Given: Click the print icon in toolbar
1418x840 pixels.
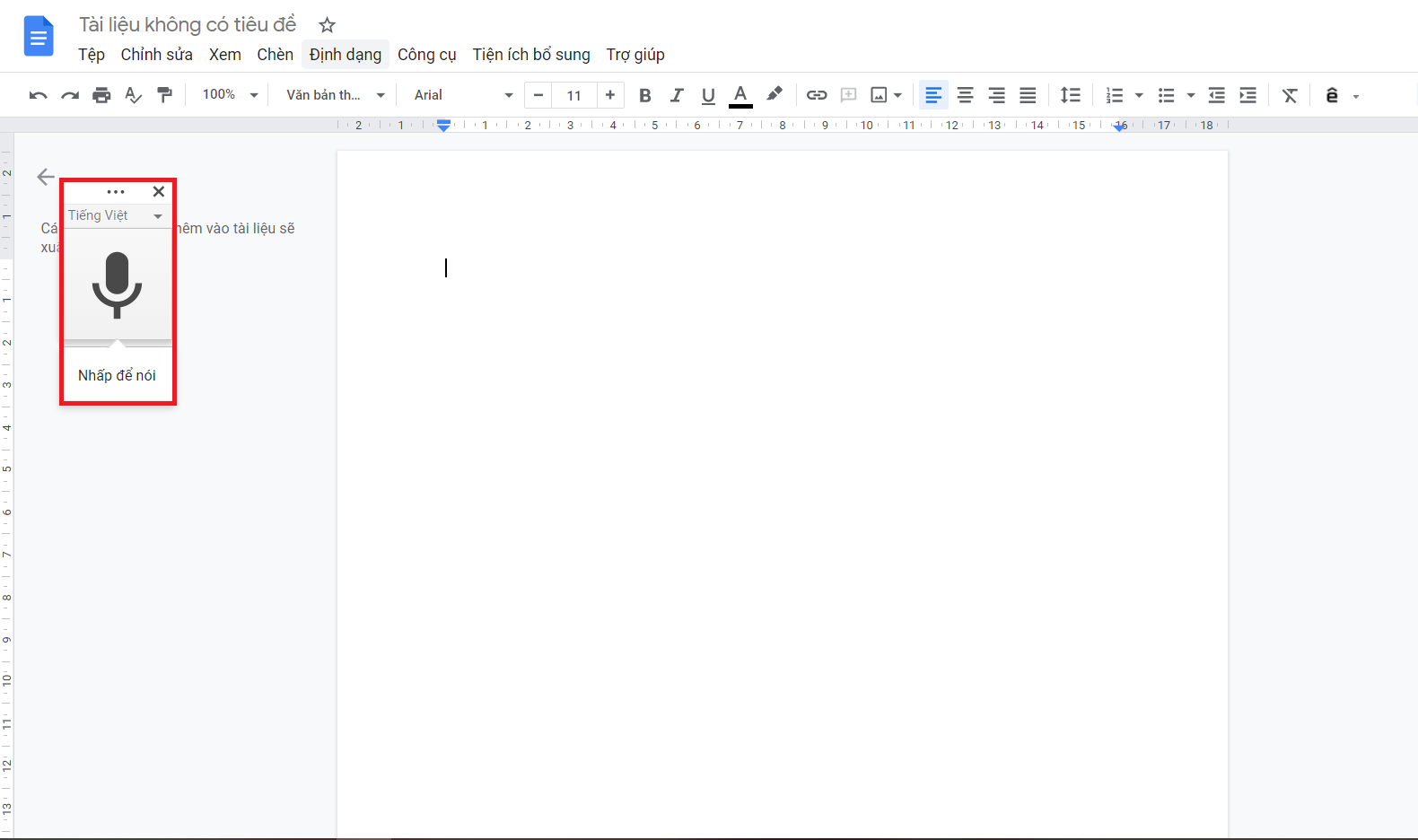Looking at the screenshot, I should click(101, 95).
